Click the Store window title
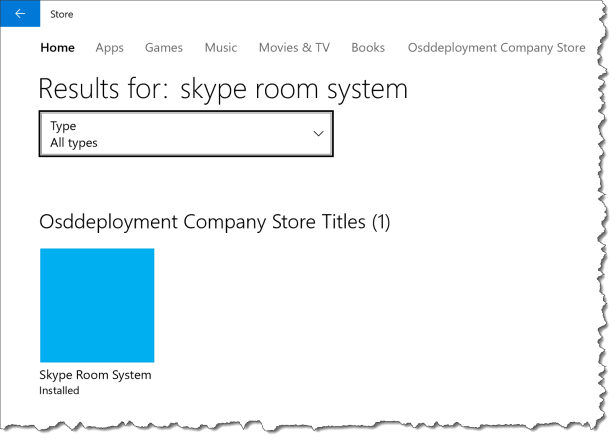616x440 pixels. (x=62, y=14)
